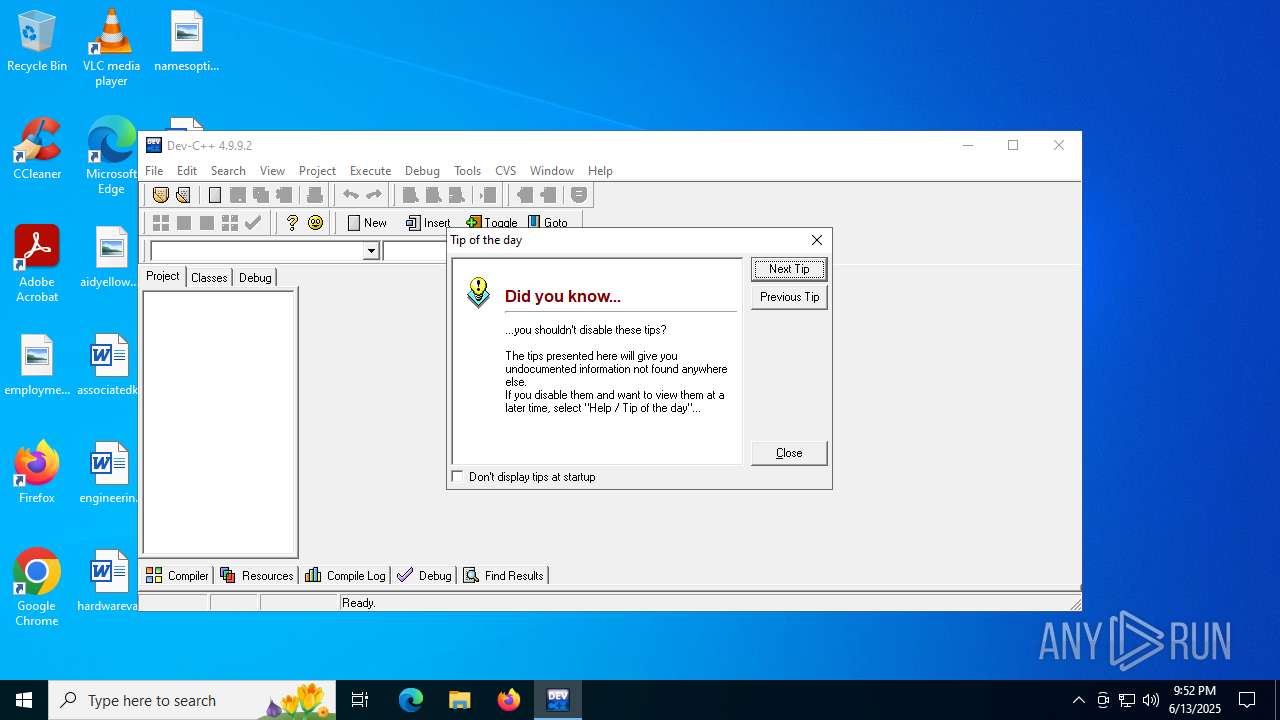Click the white blank page toolbar icon
Image resolution: width=1280 pixels, height=720 pixels.
click(x=214, y=195)
